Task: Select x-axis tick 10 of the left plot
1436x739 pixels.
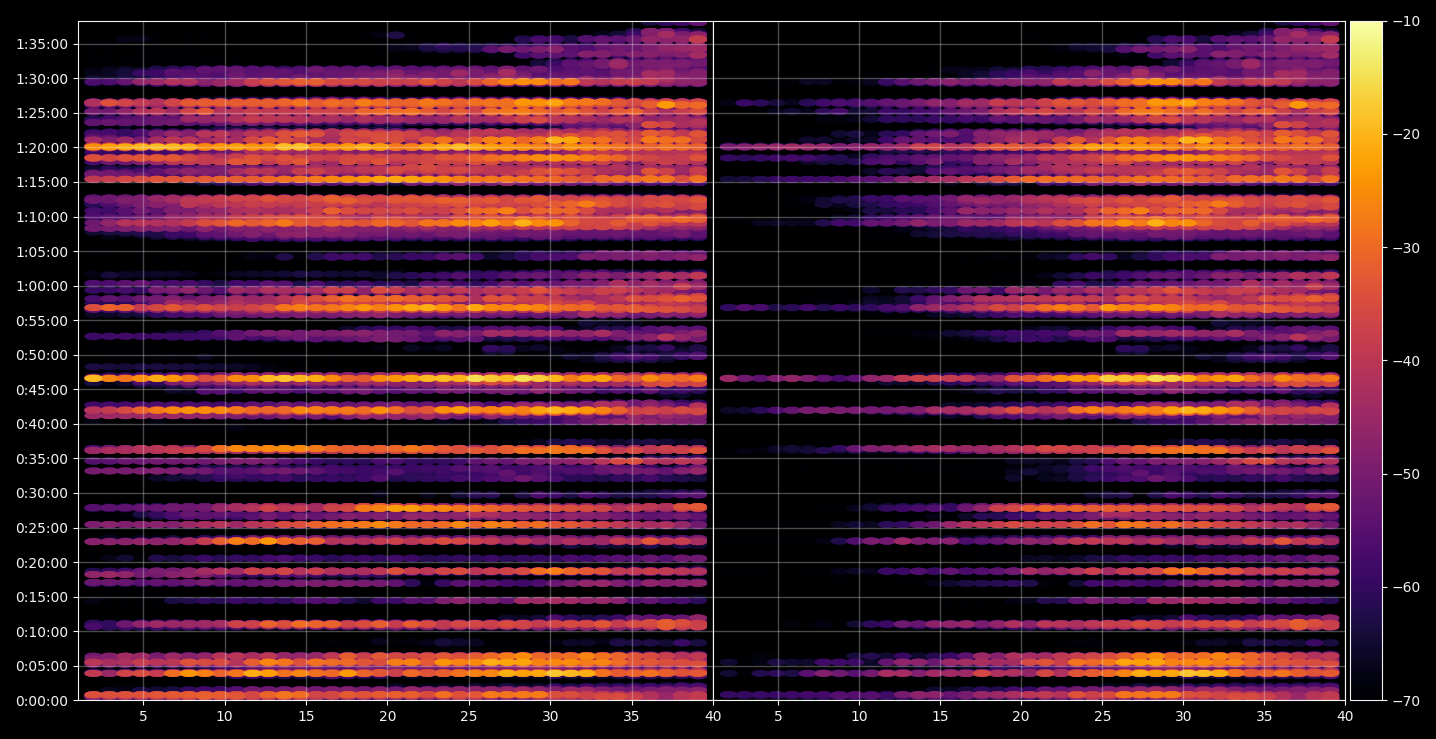Action: (x=224, y=716)
